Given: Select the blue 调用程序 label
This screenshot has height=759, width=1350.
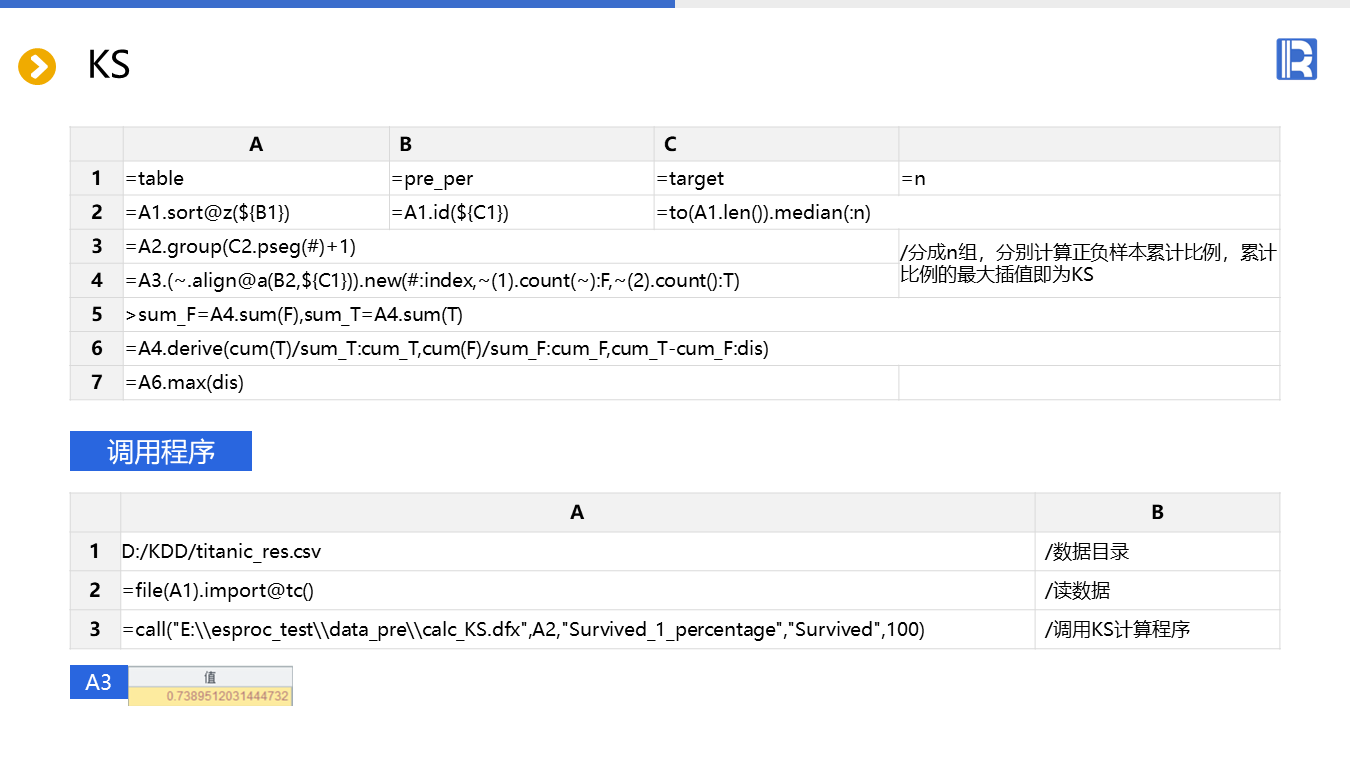Looking at the screenshot, I should tap(161, 451).
